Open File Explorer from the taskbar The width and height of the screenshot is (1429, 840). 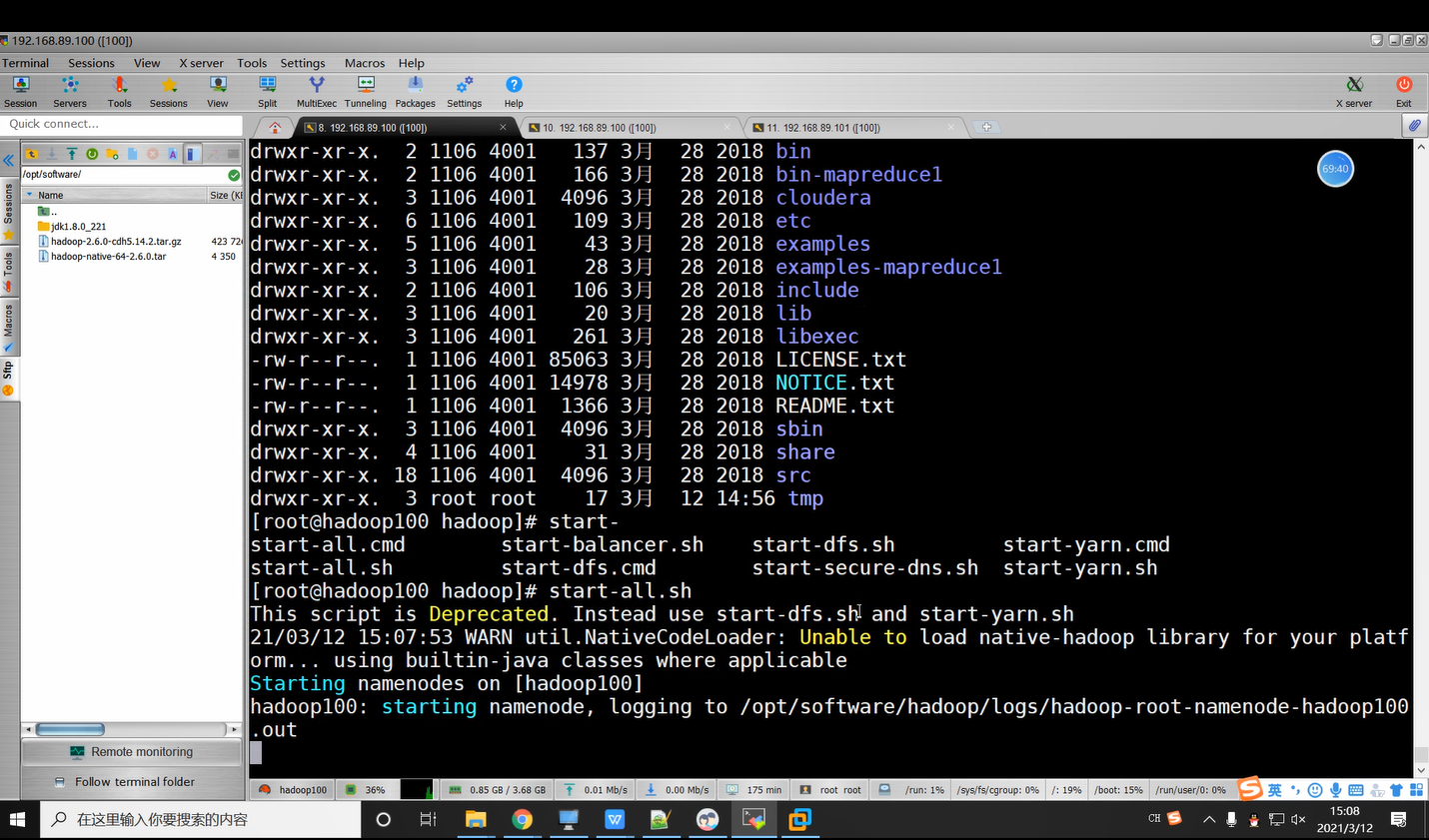[476, 819]
